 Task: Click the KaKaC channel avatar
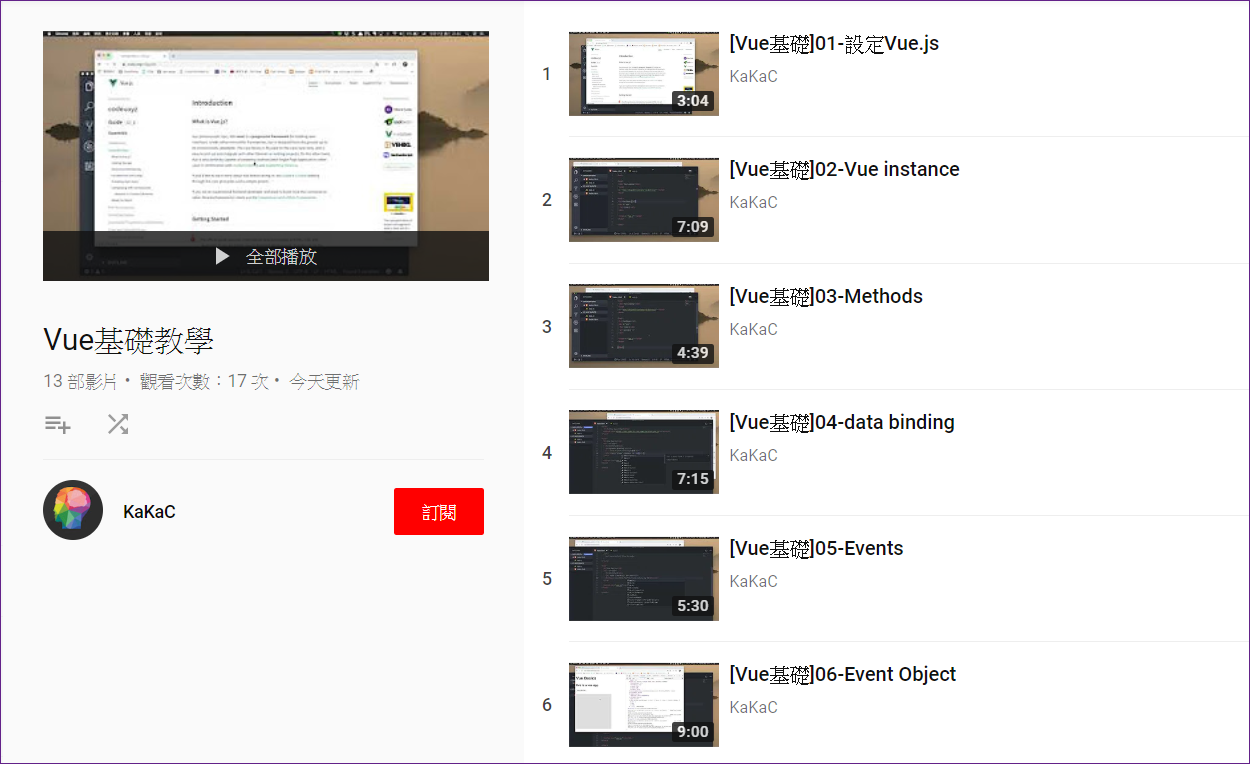73,510
